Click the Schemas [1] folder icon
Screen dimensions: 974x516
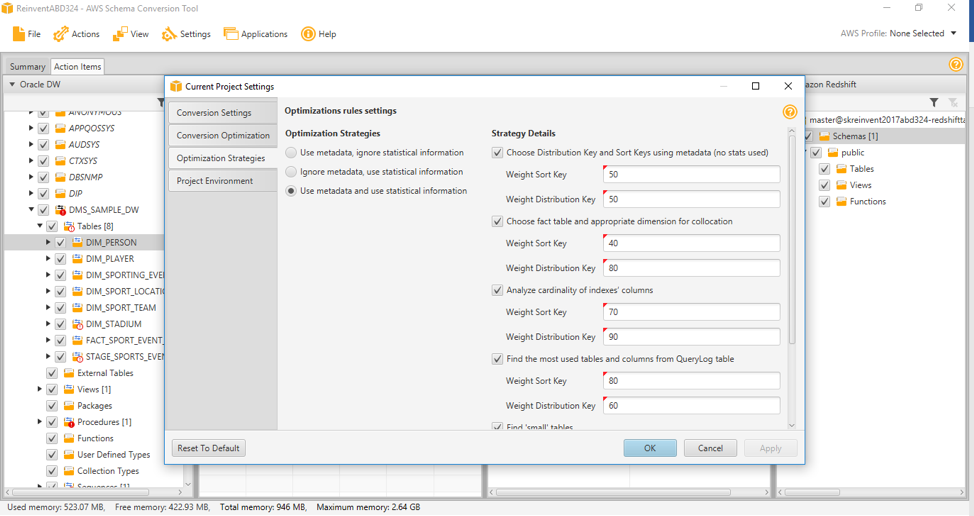tap(824, 137)
